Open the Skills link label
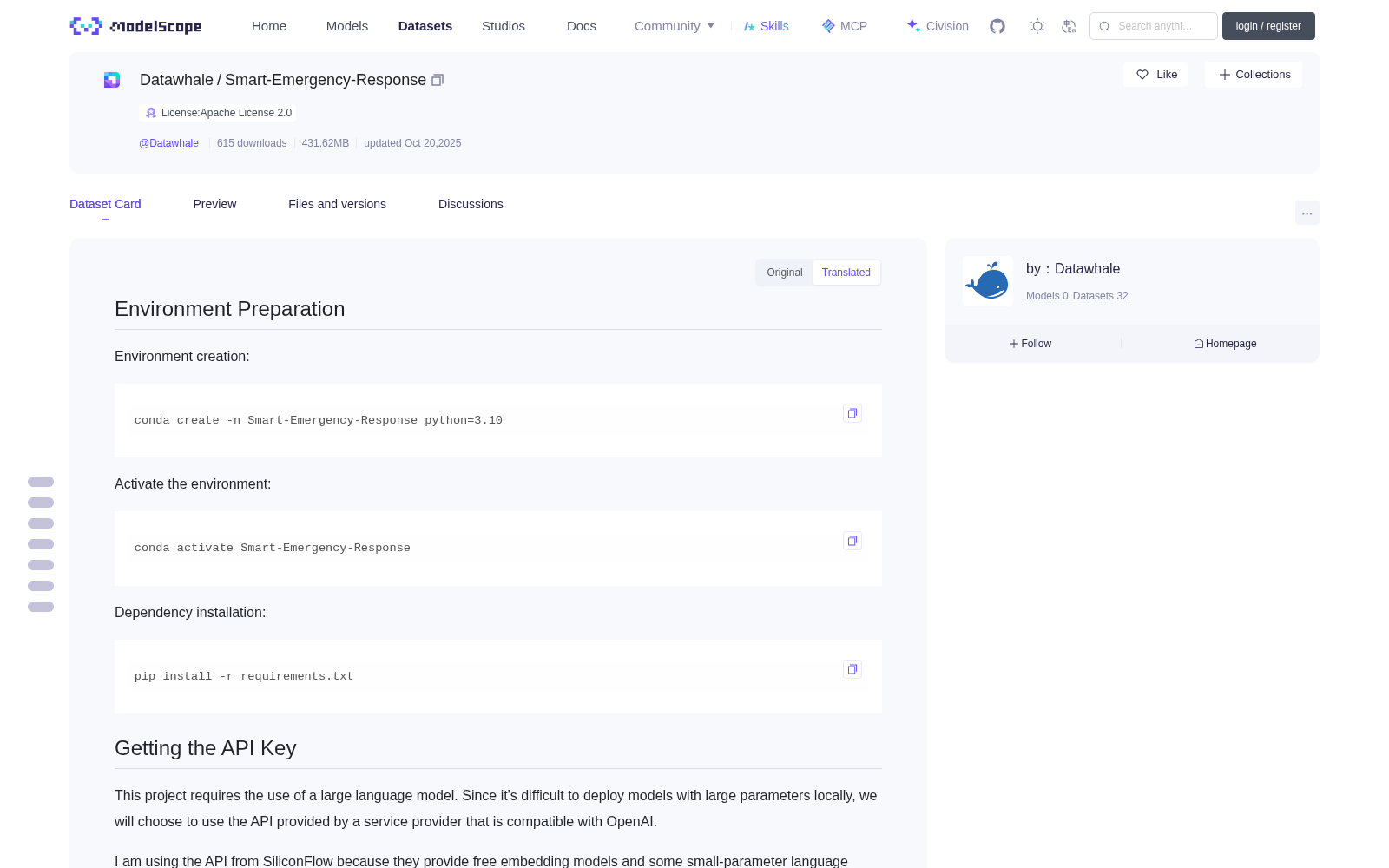The image size is (1389, 868). (x=774, y=26)
